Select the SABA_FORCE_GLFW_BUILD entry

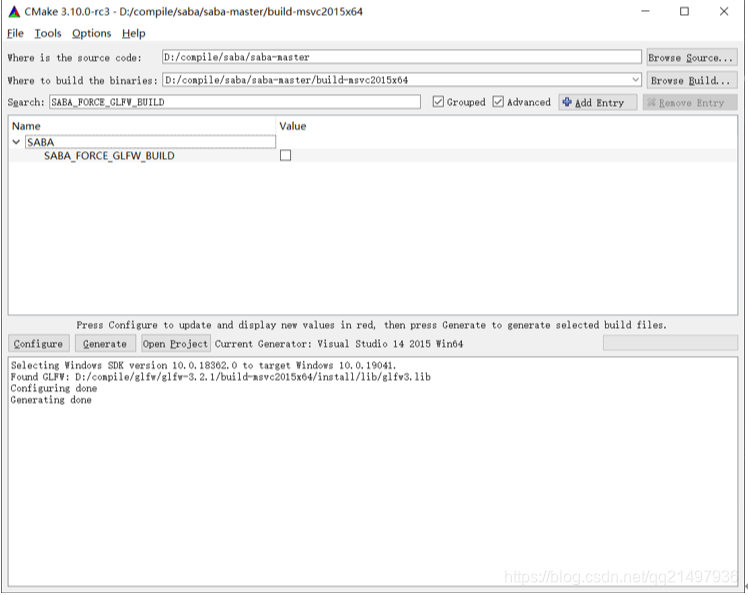109,156
